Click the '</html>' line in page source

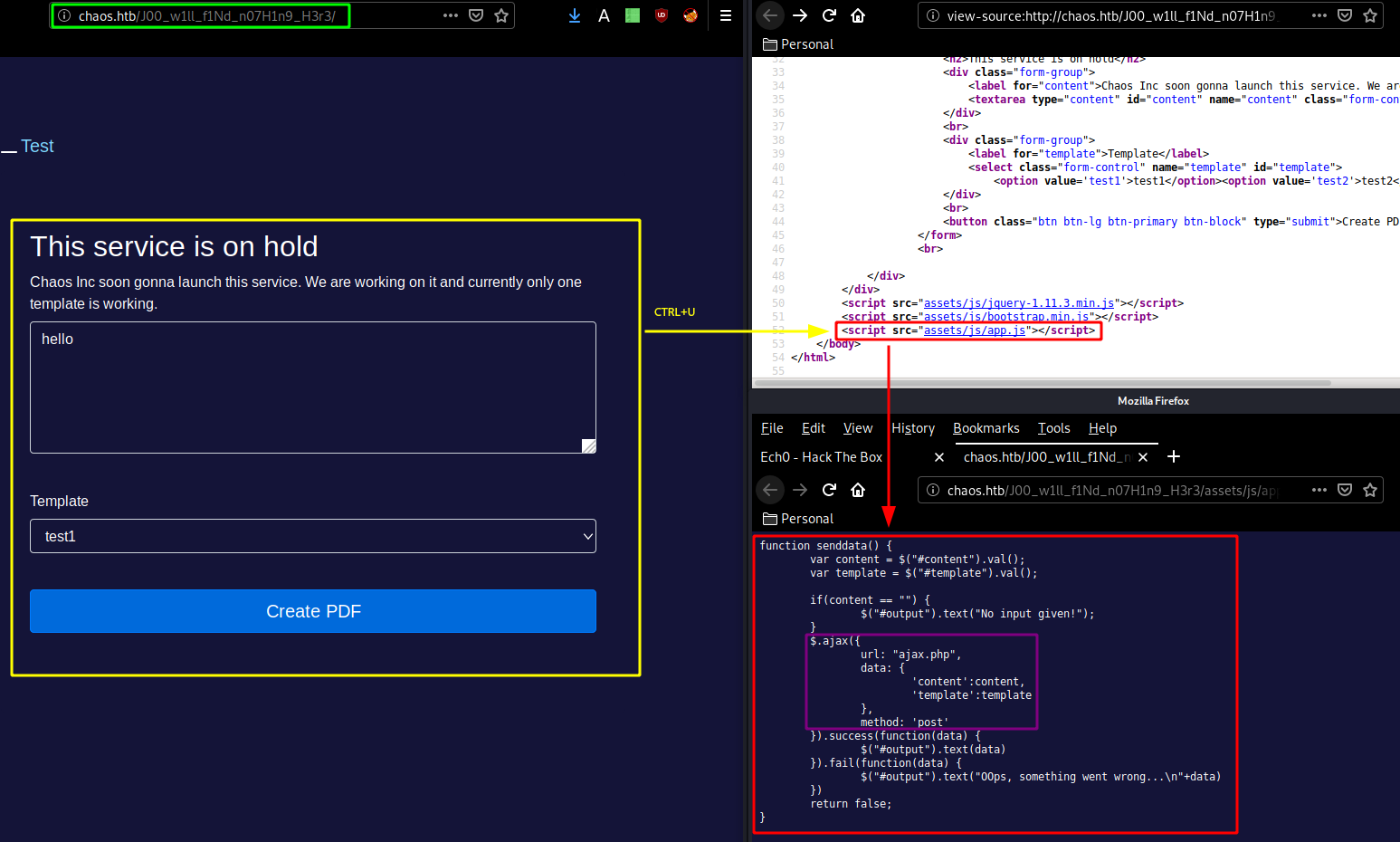813,358
